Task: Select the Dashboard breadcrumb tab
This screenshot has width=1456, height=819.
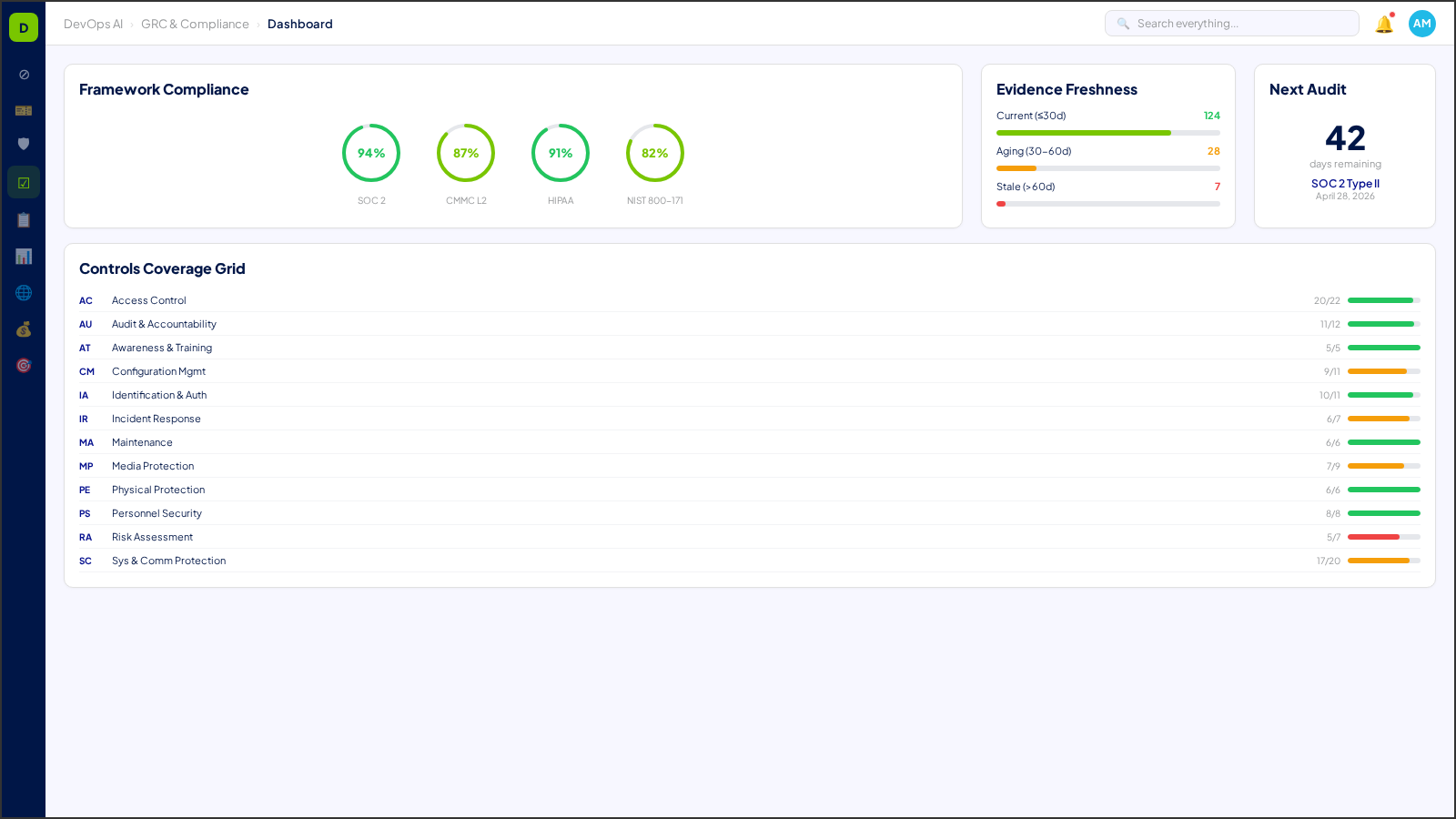Action: (x=300, y=24)
